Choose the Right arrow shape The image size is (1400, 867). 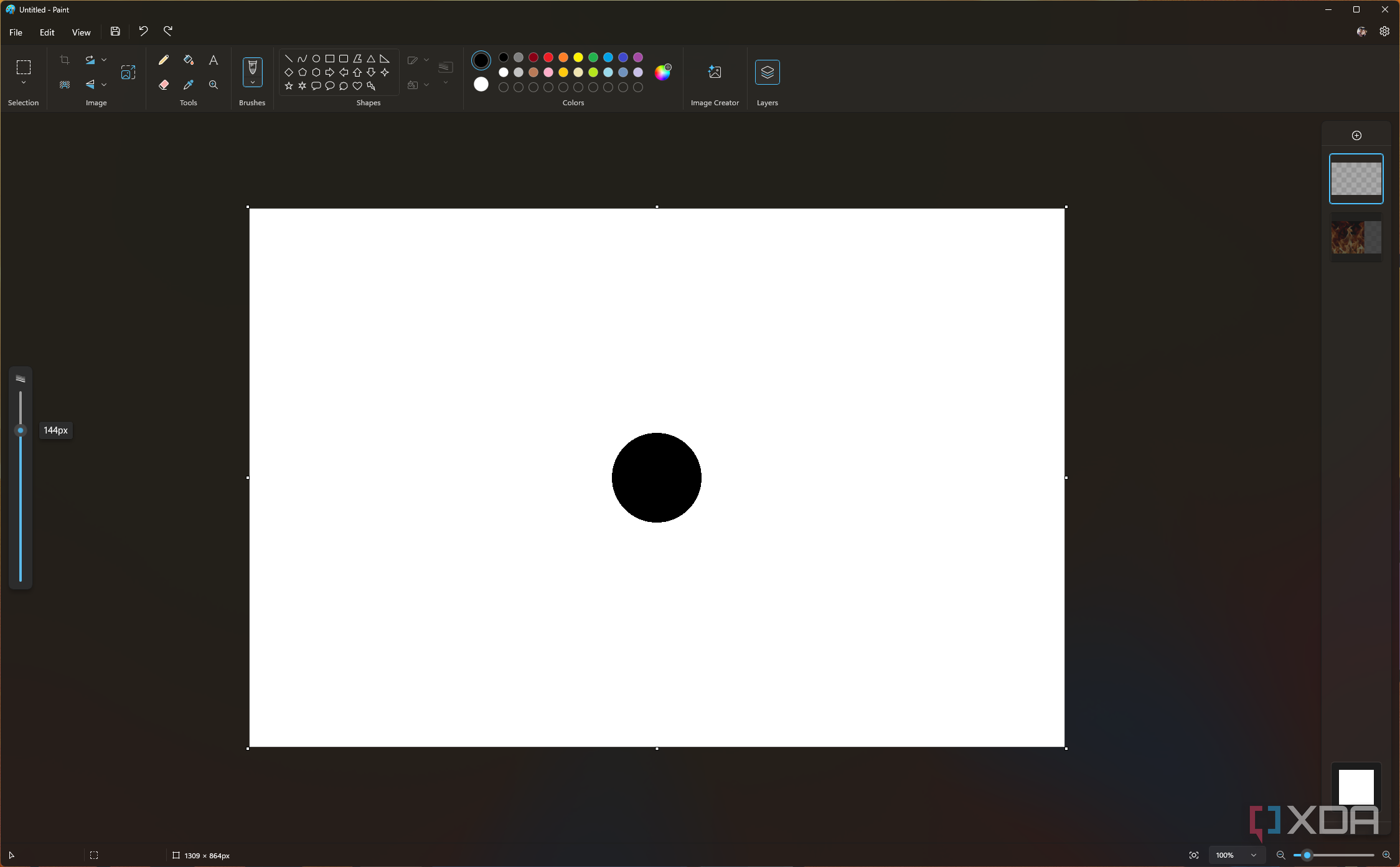(x=329, y=72)
